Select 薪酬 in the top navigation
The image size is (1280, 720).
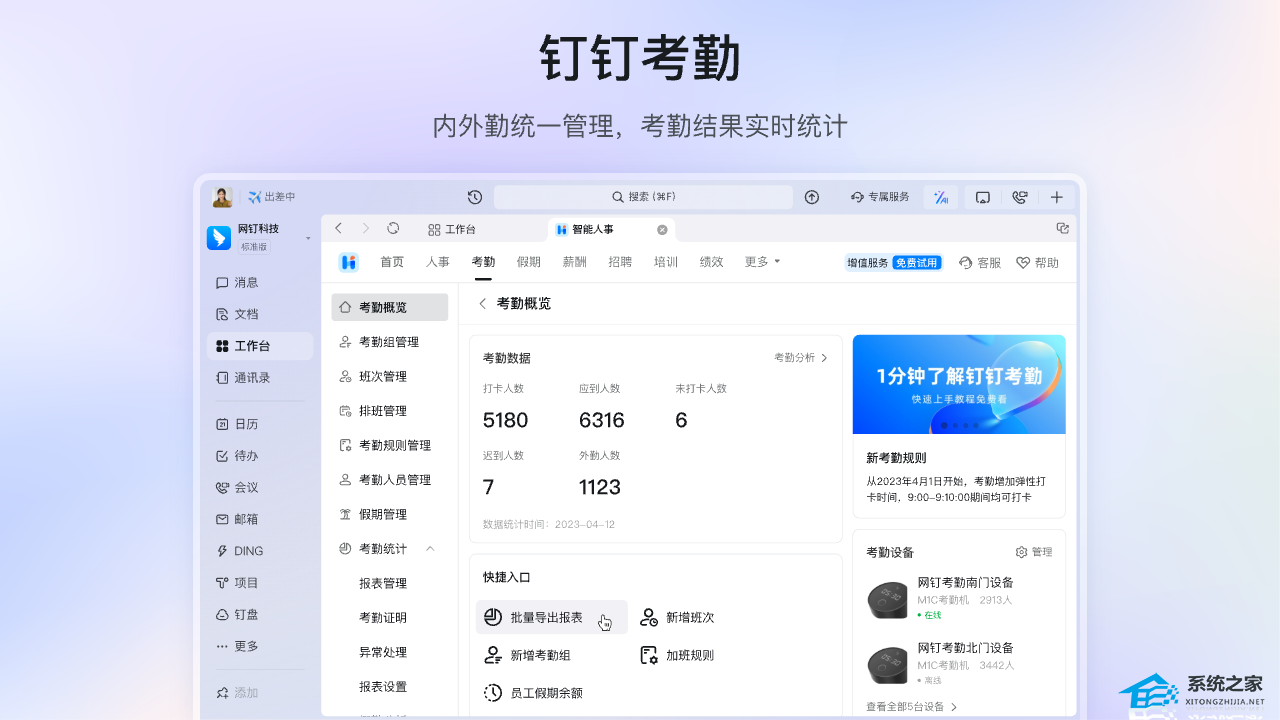tap(574, 262)
